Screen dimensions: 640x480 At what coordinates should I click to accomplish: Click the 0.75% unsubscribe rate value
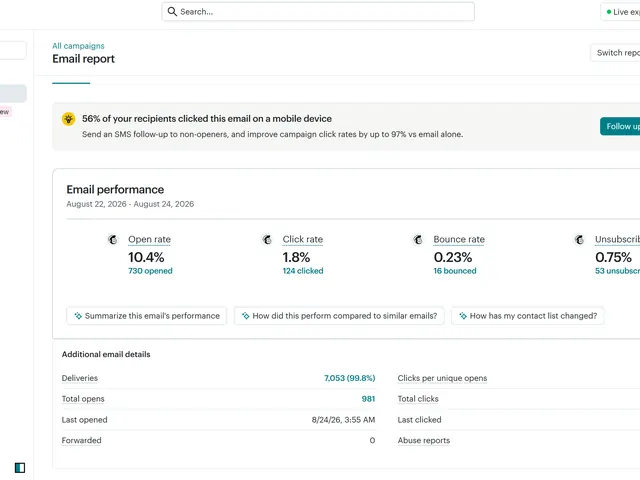613,257
